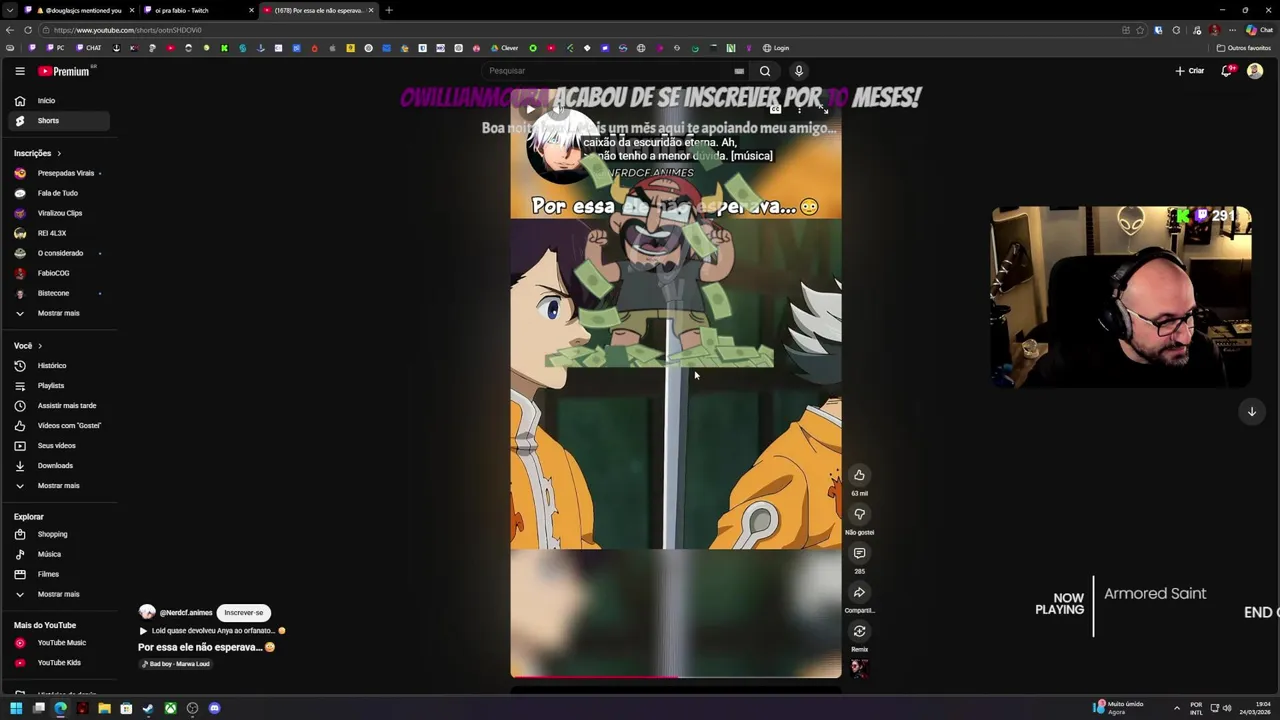Open File Explorer from the taskbar

(104, 708)
